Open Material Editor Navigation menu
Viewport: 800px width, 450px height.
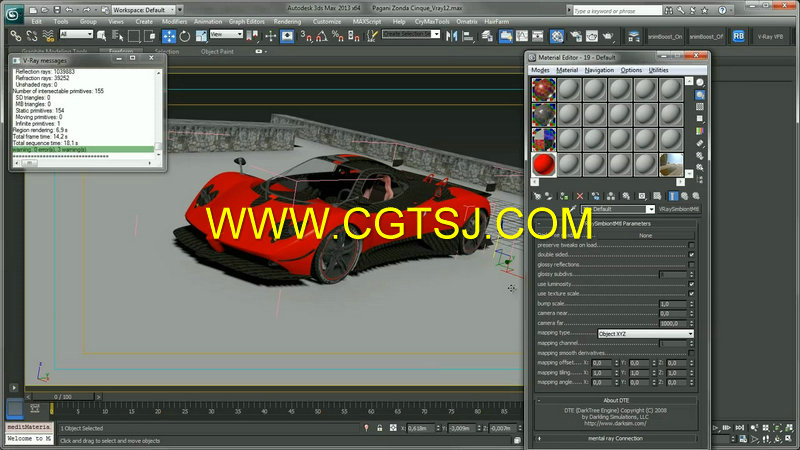tap(599, 70)
